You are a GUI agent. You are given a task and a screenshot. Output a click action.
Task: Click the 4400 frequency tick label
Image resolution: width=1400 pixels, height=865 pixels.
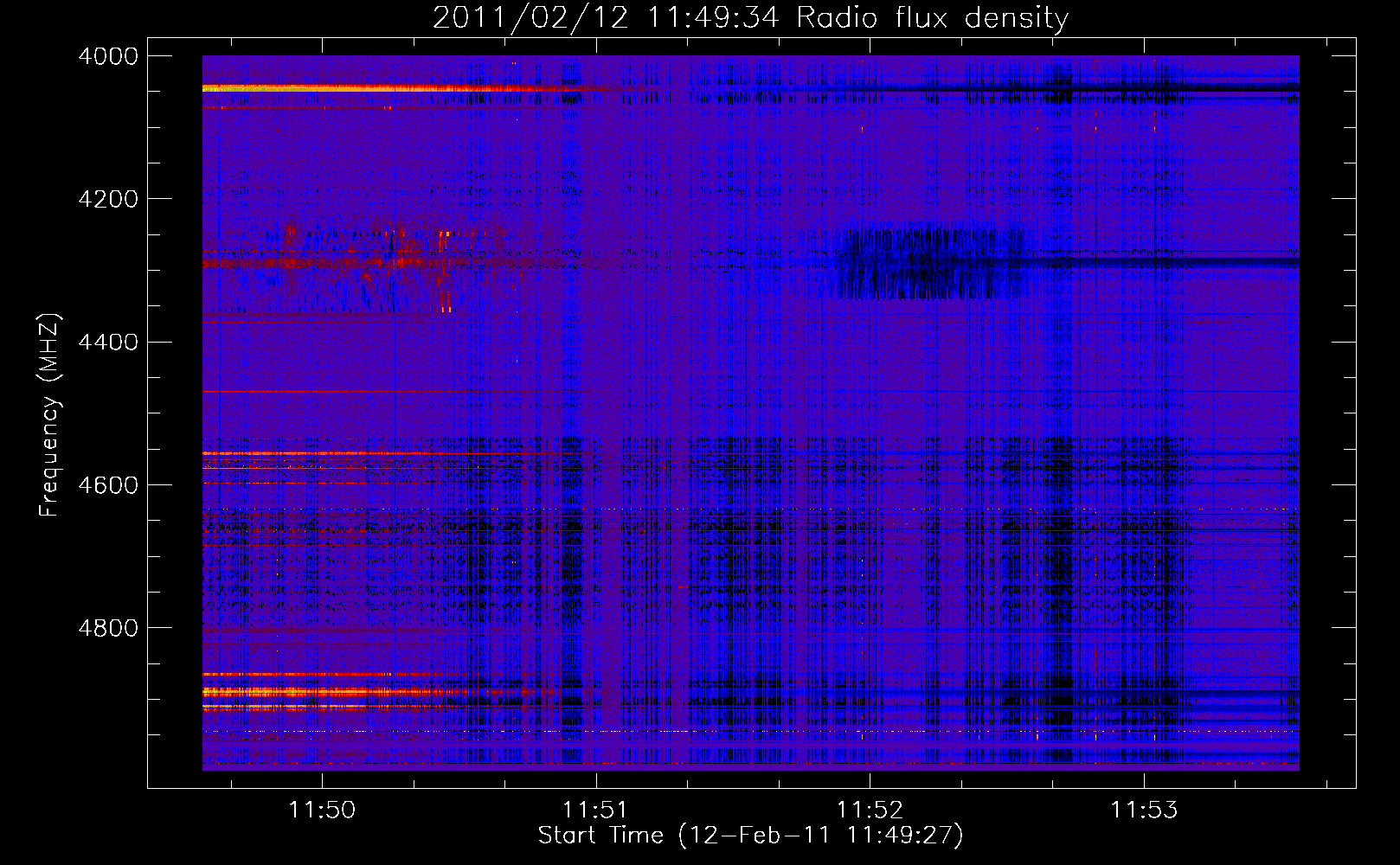pos(107,342)
